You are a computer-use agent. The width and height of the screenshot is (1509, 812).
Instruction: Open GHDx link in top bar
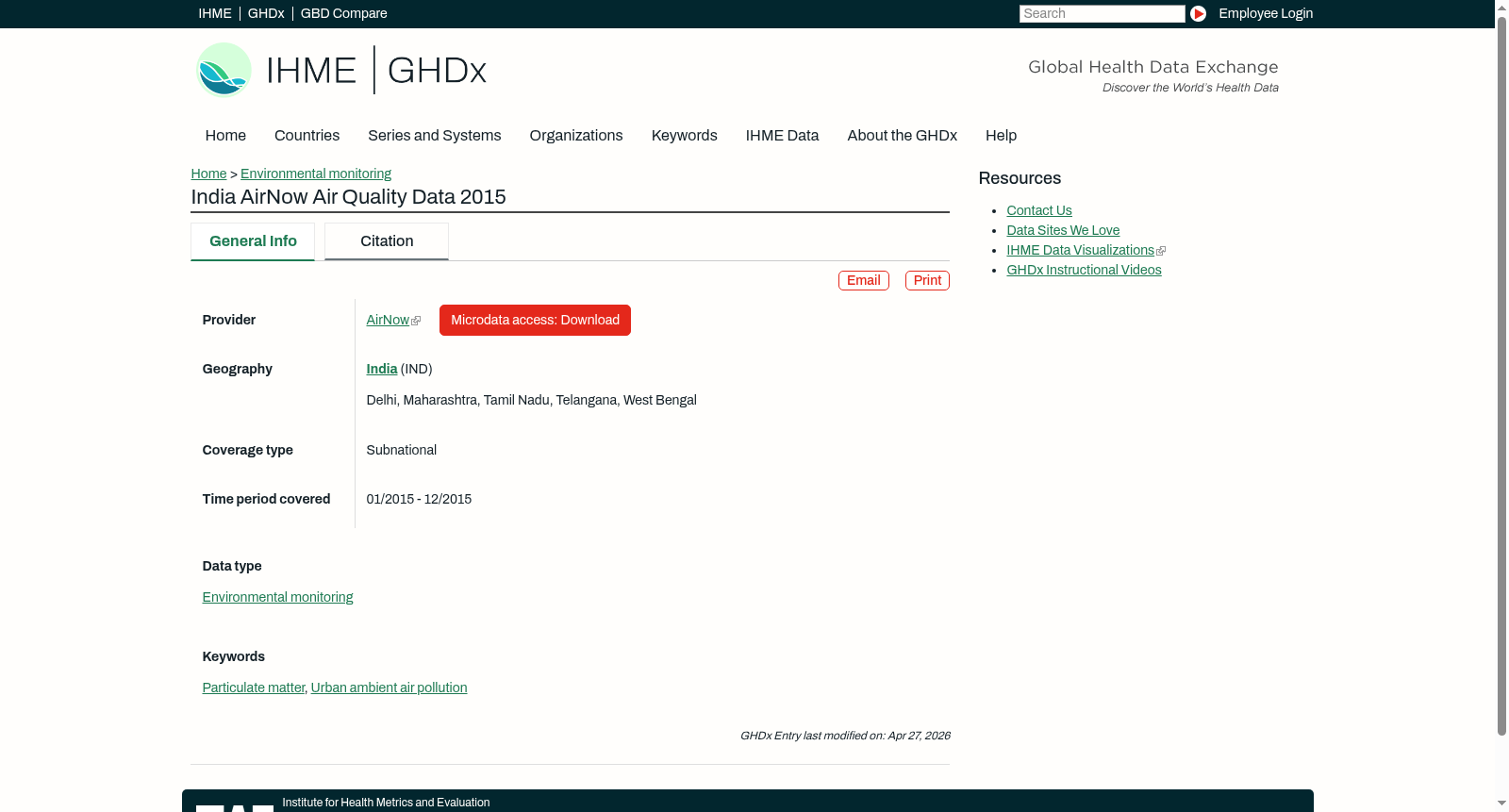click(266, 13)
